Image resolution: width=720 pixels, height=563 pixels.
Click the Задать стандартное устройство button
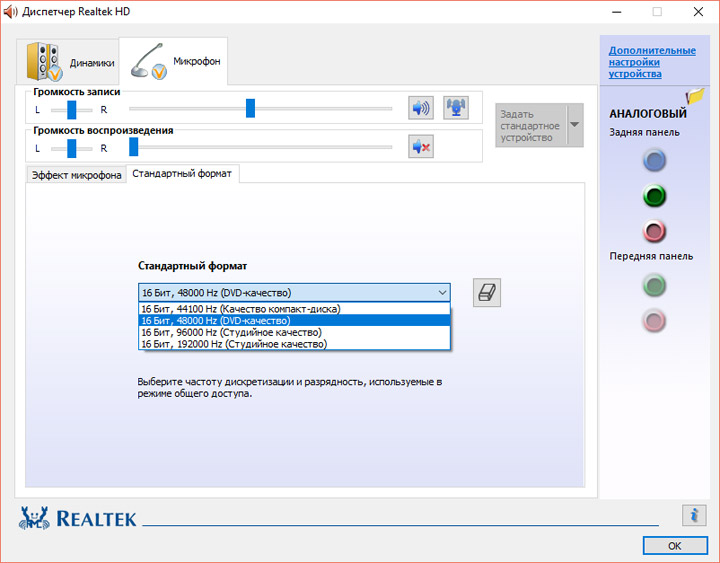pos(531,125)
